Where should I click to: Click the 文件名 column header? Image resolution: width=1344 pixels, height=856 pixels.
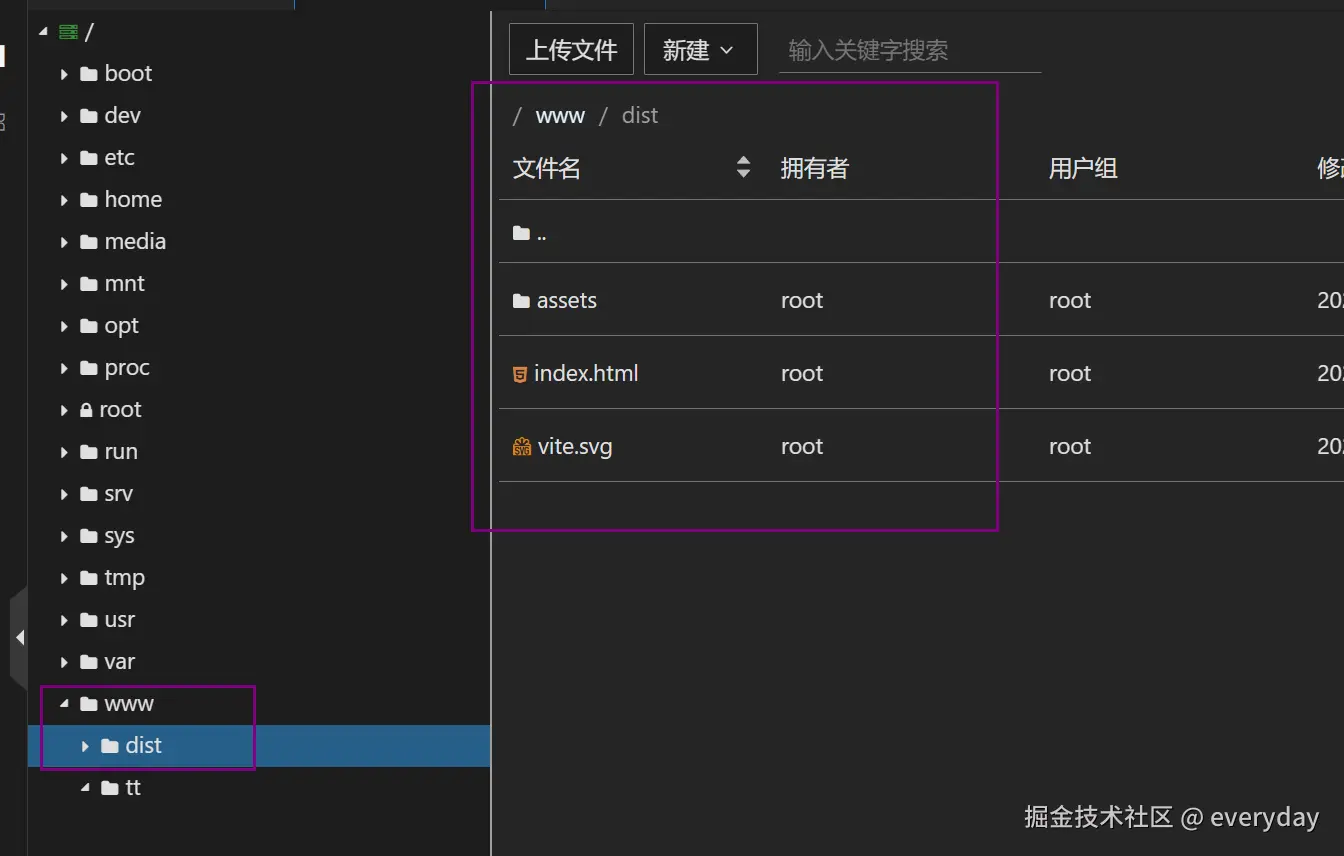click(546, 168)
